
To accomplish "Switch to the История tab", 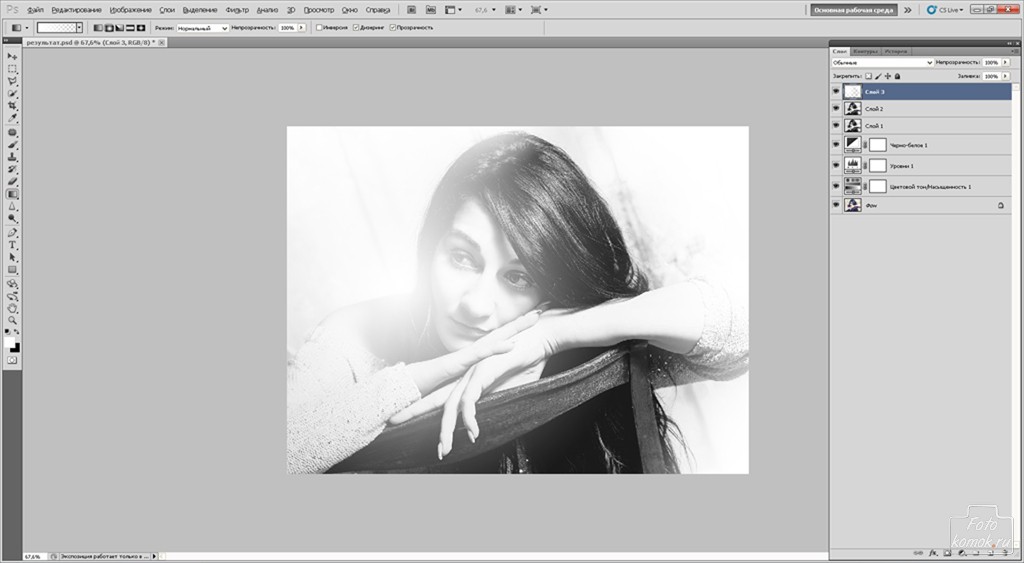I will pyautogui.click(x=896, y=51).
